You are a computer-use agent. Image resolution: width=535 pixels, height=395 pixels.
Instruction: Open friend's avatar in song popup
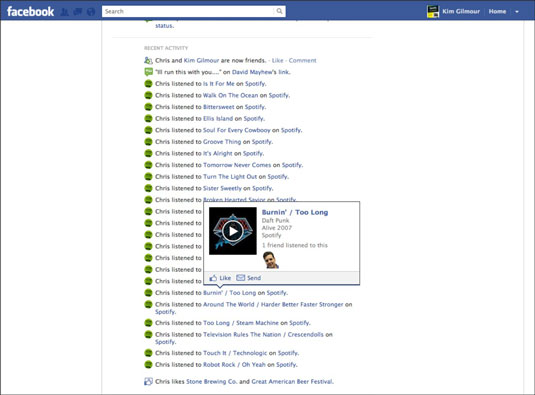[x=271, y=260]
